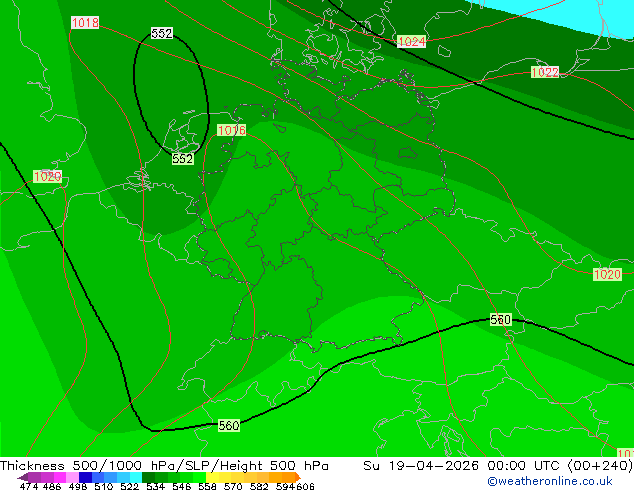This screenshot has width=634, height=490.
Task: Select the 560 height label at the bottom
Action: pyautogui.click(x=229, y=425)
